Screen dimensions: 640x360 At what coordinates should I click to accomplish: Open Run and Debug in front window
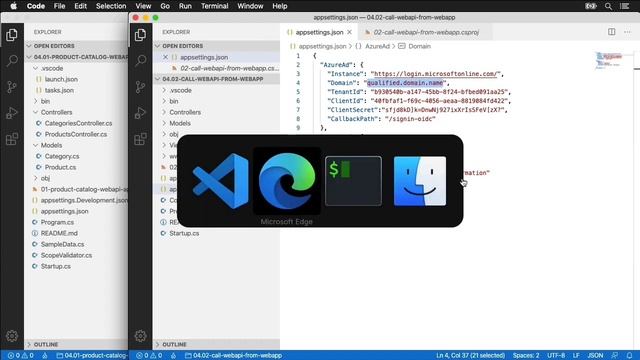point(140,113)
